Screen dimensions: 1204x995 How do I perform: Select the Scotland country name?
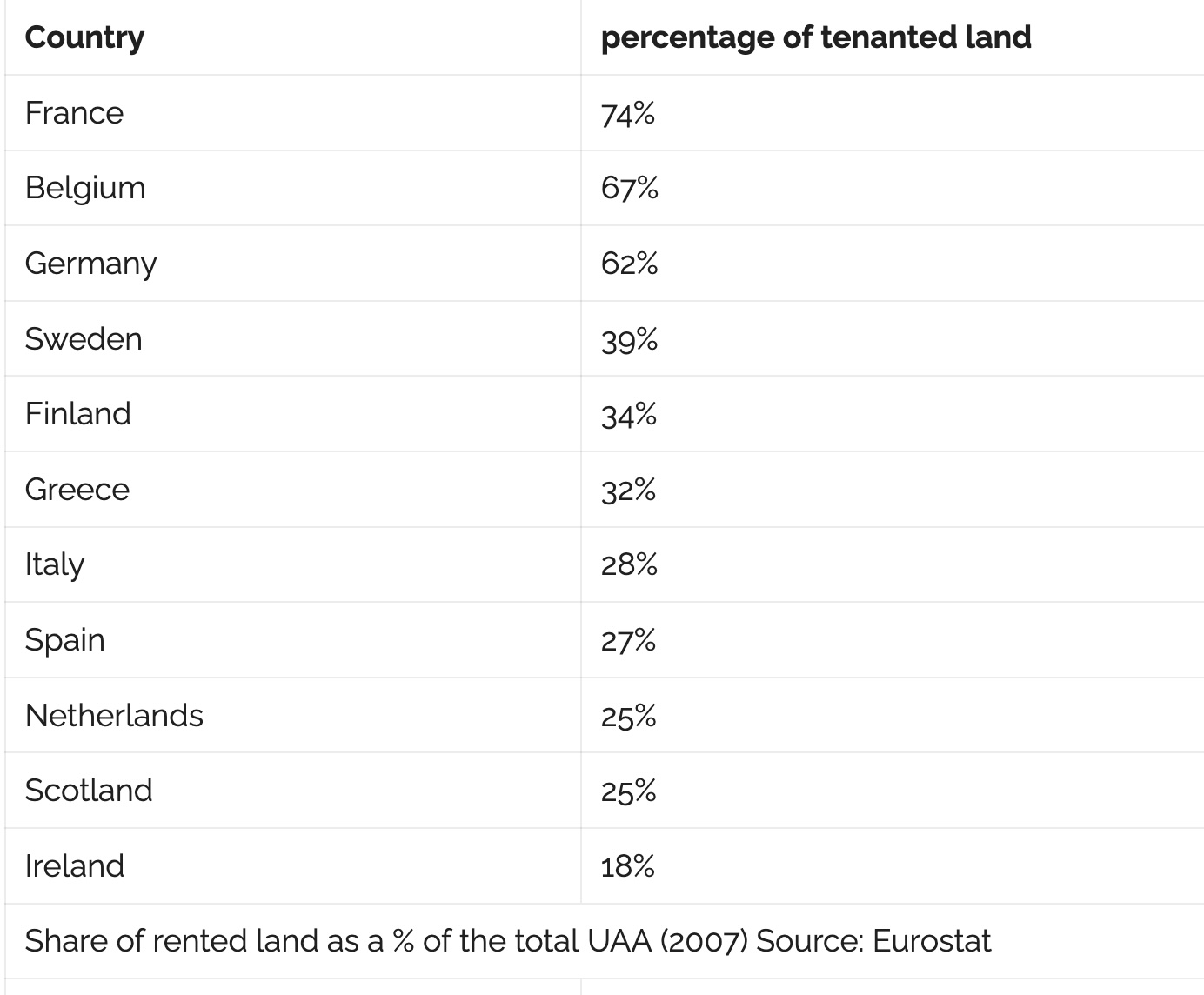tap(89, 791)
